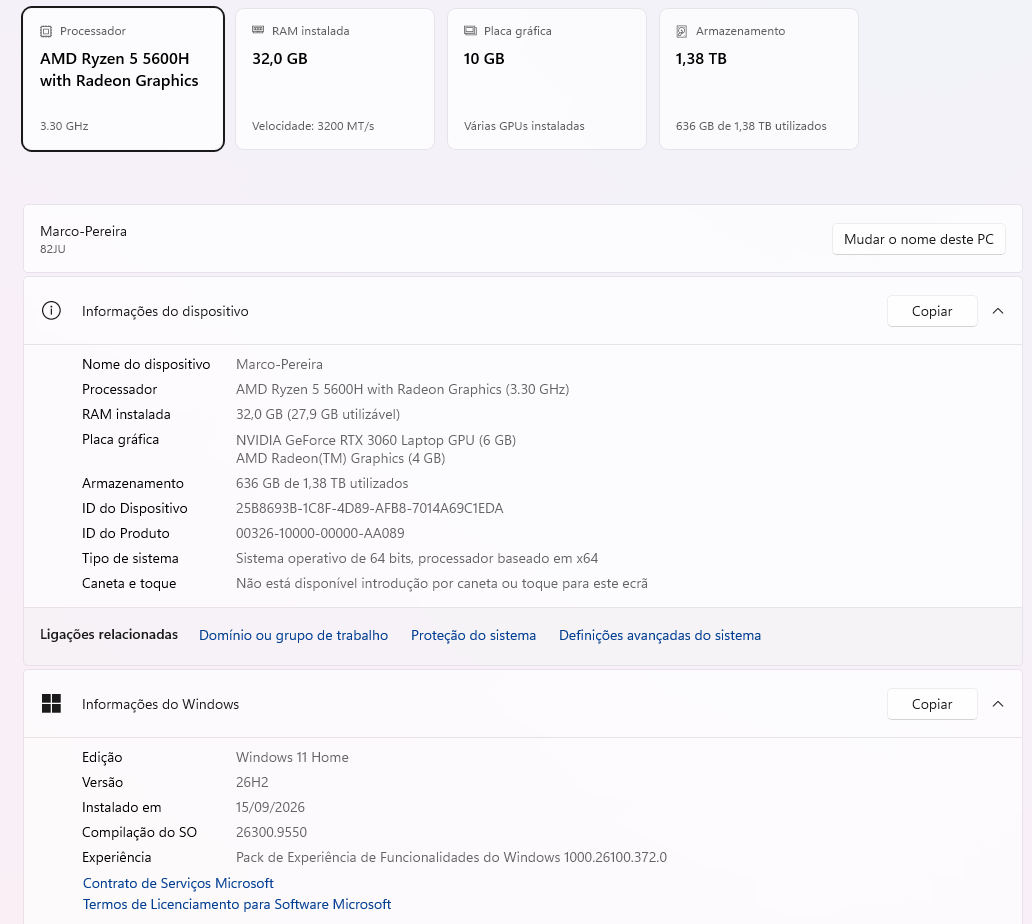This screenshot has width=1032, height=924.
Task: Select the 10 GB graphics card tile
Action: [x=547, y=79]
